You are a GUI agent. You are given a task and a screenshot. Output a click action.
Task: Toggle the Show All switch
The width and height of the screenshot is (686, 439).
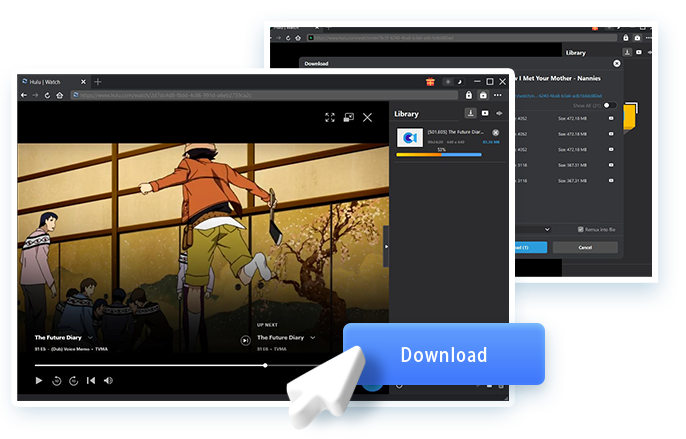pyautogui.click(x=609, y=105)
